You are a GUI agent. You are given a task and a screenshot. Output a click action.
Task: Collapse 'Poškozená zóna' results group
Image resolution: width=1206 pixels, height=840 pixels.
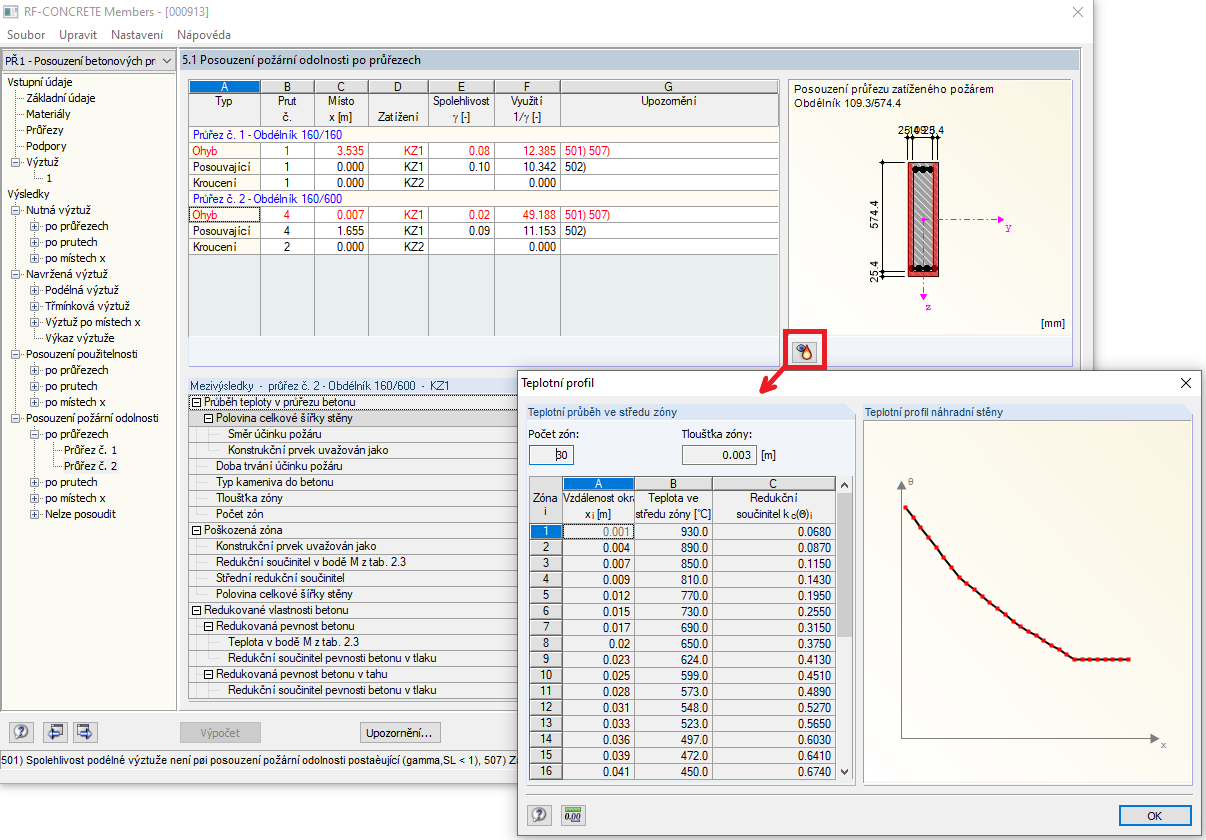click(x=197, y=530)
